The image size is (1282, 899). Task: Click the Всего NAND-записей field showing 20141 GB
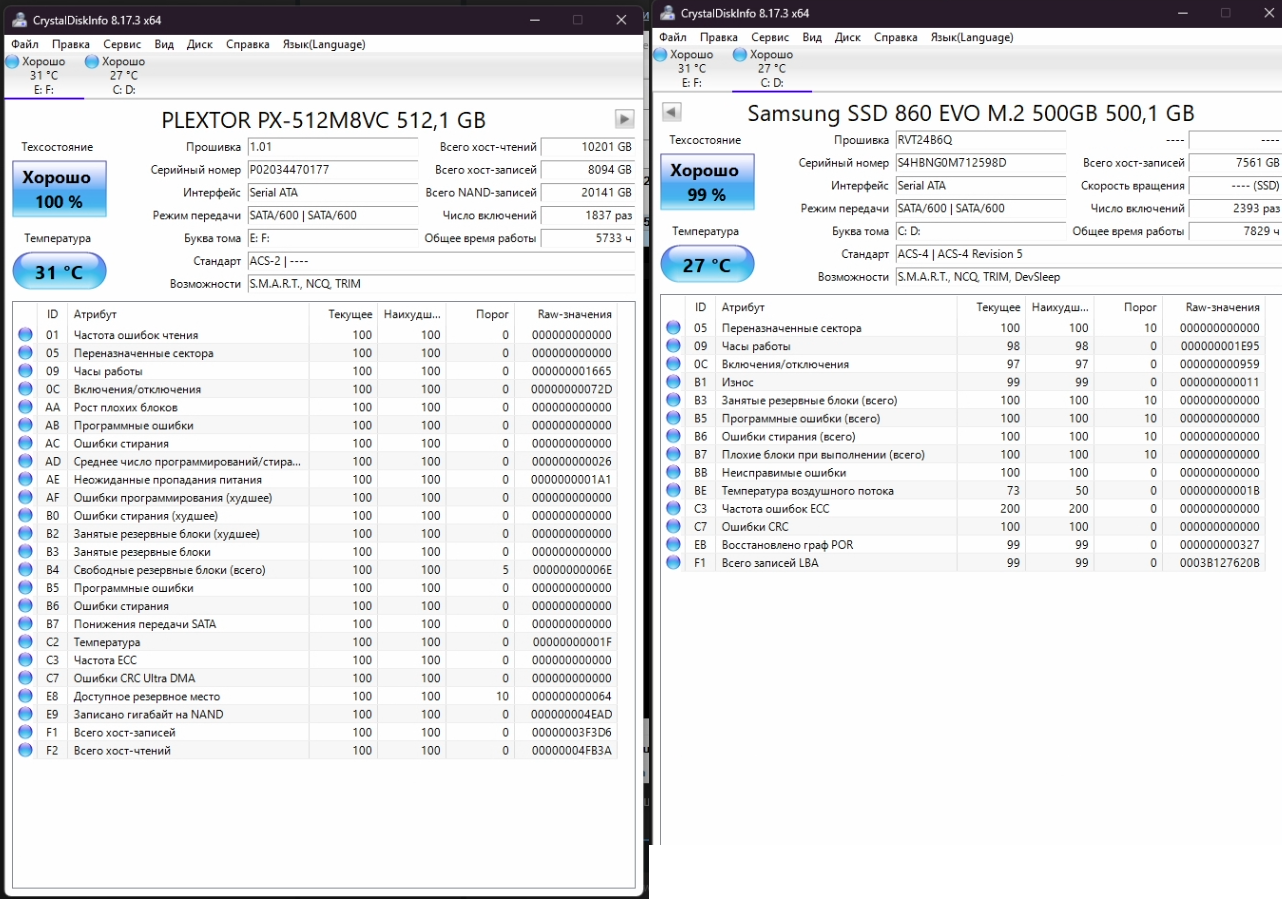pos(587,193)
